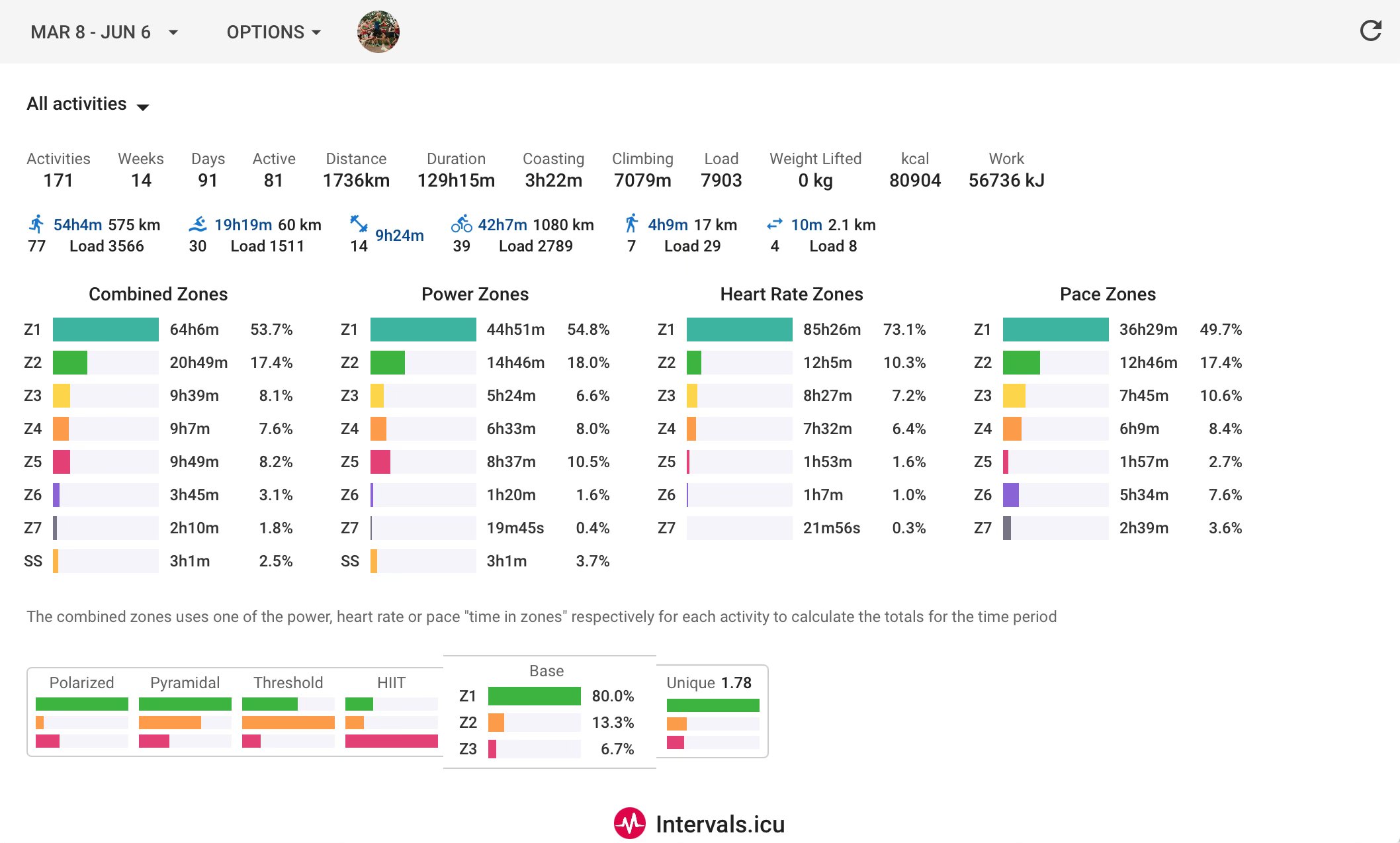
Task: Click the transition arrows icon
Action: [774, 224]
